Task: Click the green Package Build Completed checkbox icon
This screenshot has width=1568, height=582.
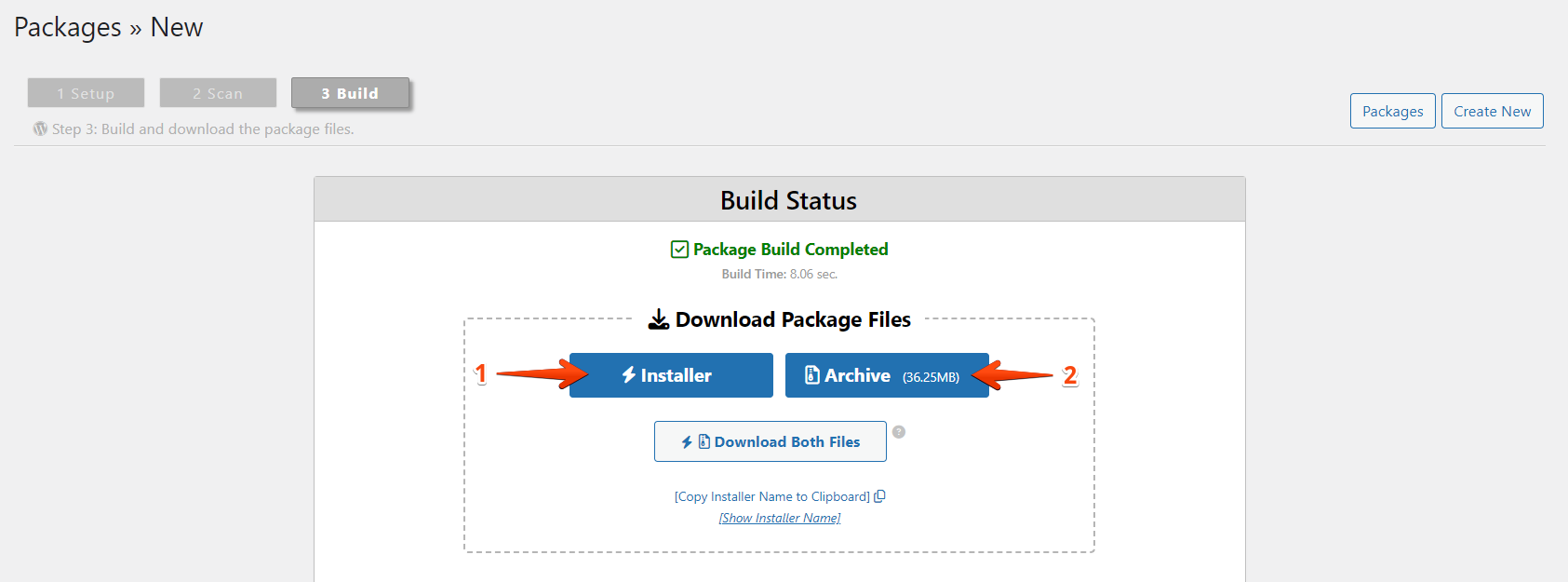Action: coord(679,250)
